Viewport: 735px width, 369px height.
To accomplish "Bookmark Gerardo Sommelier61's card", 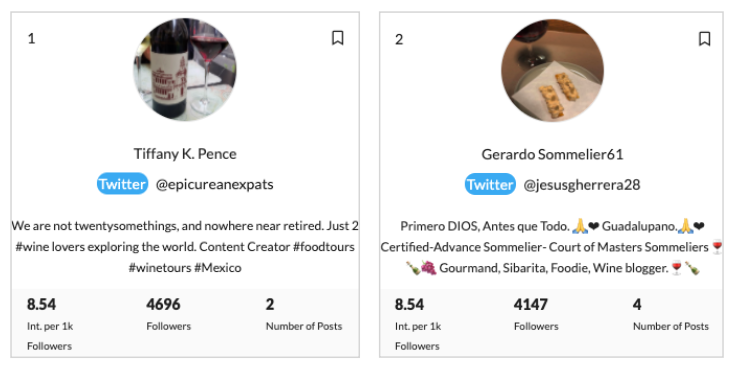I will pos(704,38).
